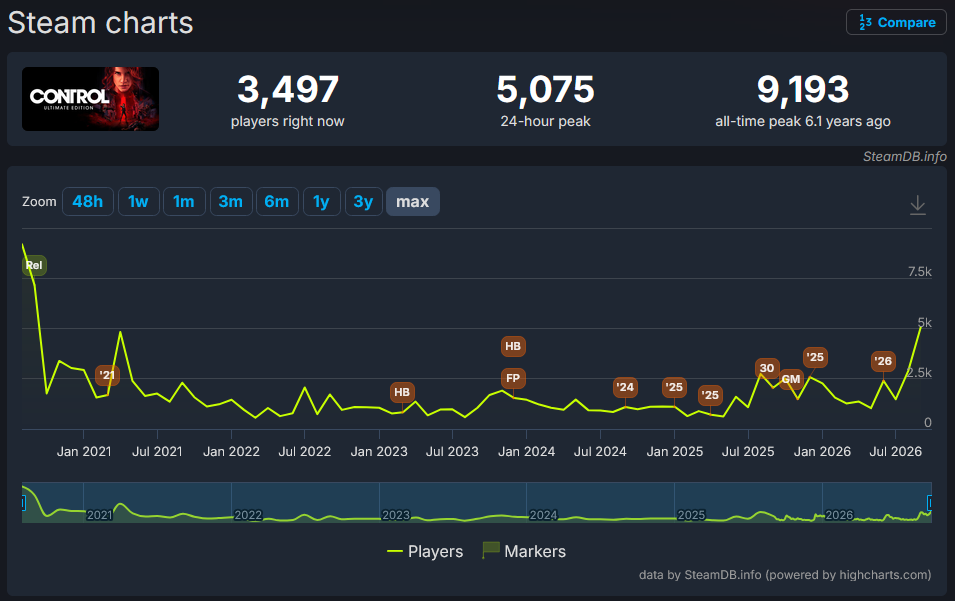Select the max zoom range

(413, 202)
